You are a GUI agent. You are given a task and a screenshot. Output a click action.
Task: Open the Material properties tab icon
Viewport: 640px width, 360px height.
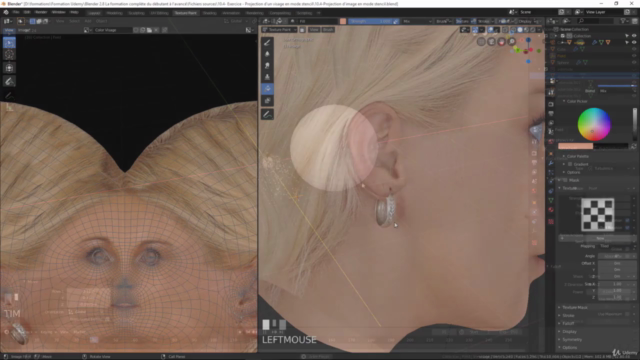pyautogui.click(x=551, y=210)
